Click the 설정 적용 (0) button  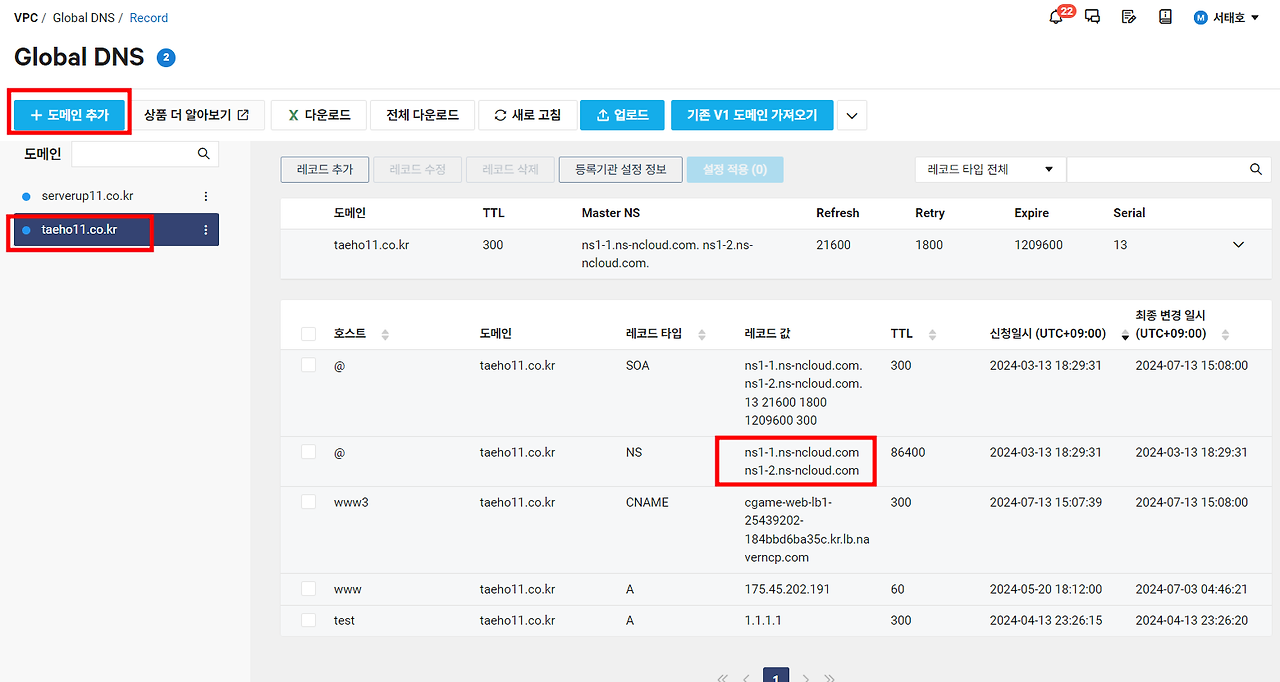(735, 169)
